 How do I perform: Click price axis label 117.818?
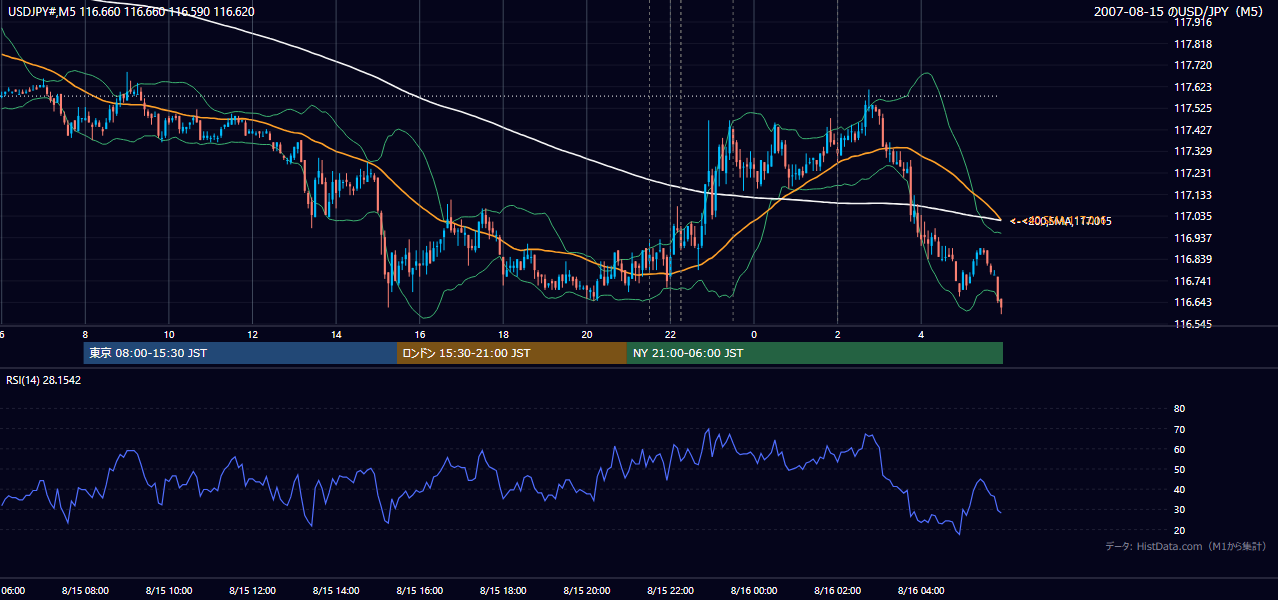1193,44
